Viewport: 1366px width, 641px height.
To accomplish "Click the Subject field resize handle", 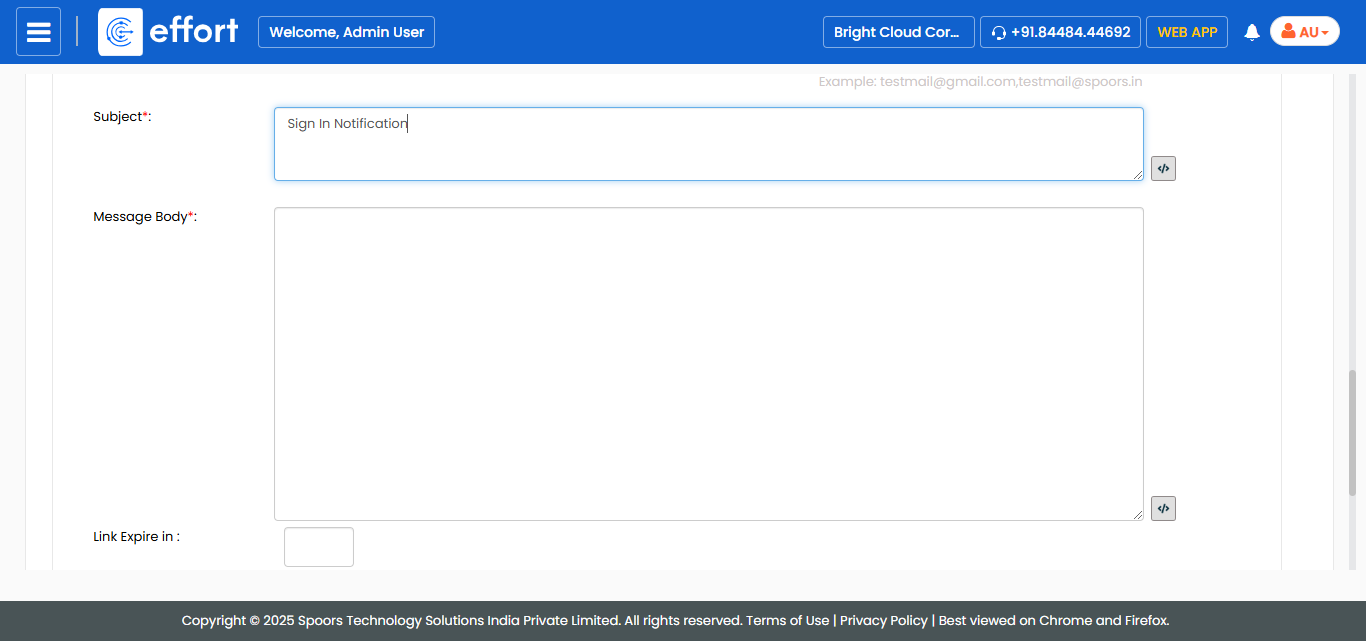I will [1138, 175].
